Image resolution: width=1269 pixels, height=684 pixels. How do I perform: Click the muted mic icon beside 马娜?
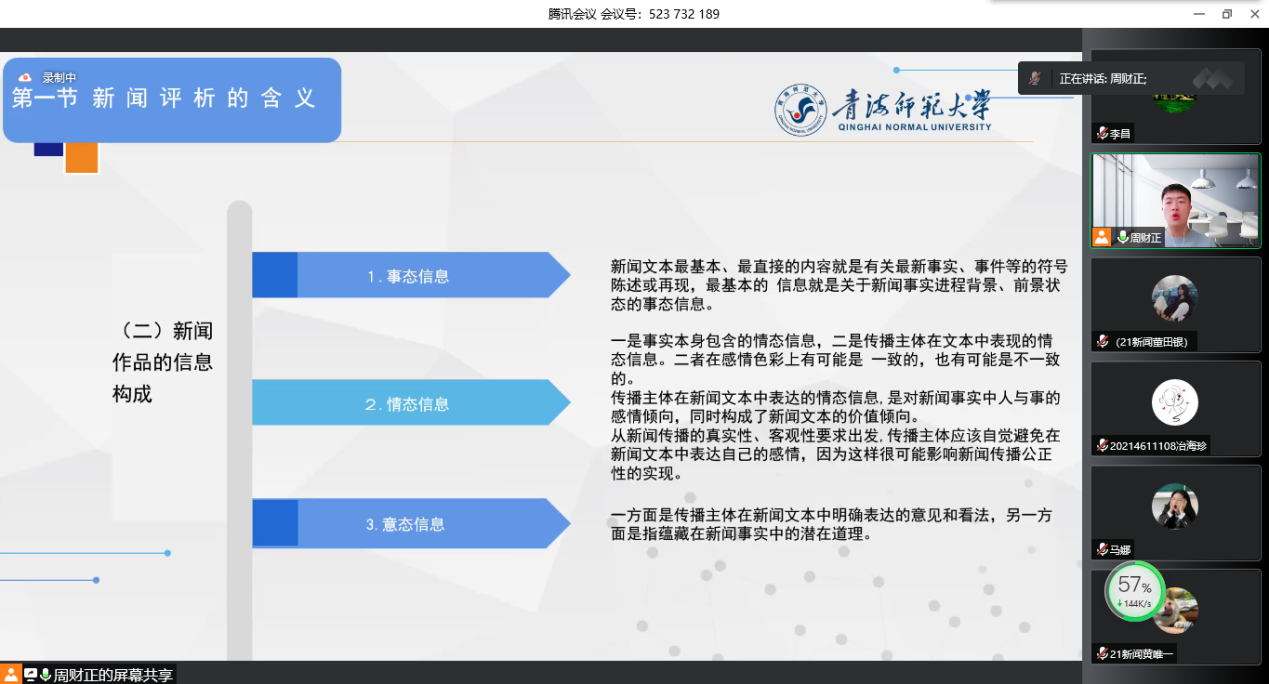pyautogui.click(x=1102, y=550)
